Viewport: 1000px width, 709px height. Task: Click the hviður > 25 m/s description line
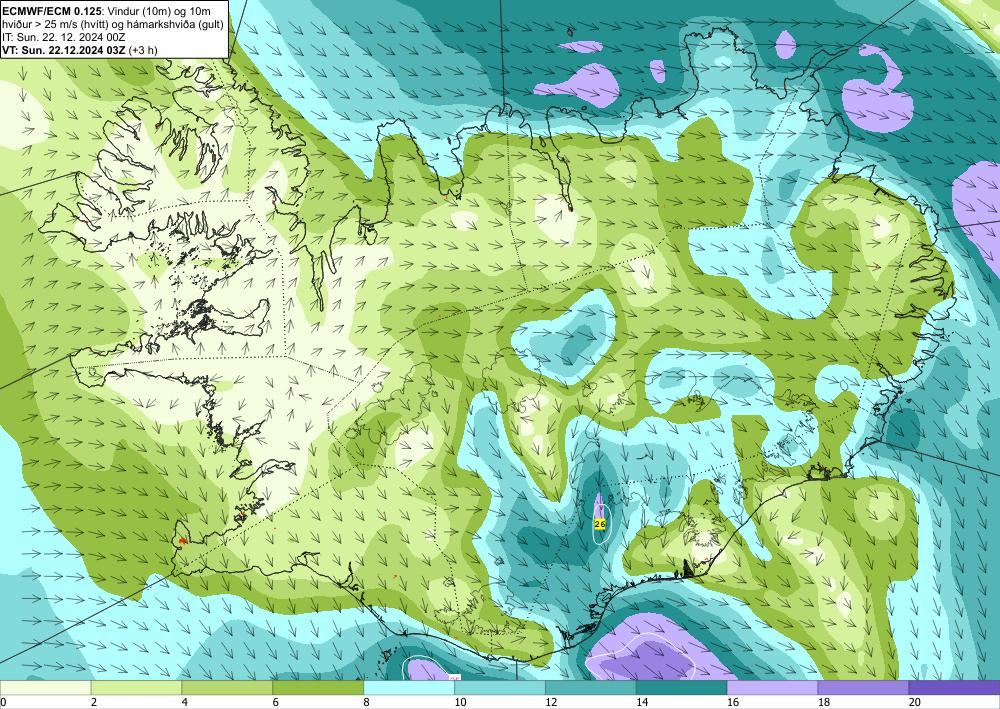(111, 24)
